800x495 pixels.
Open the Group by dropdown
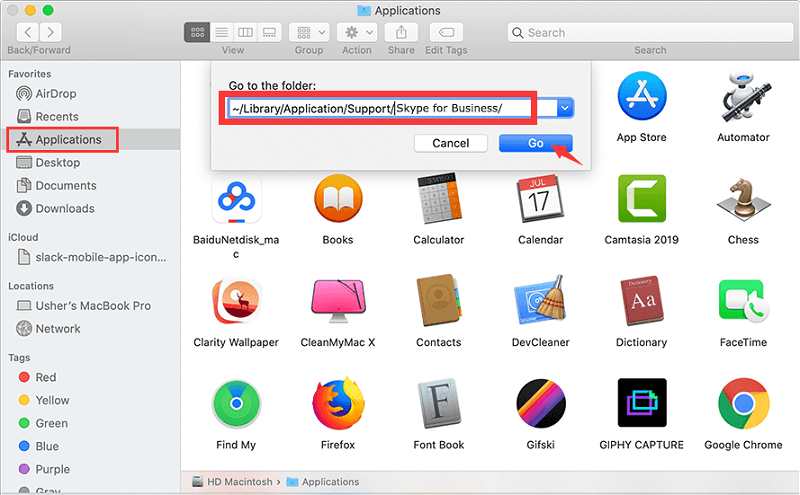(x=309, y=32)
